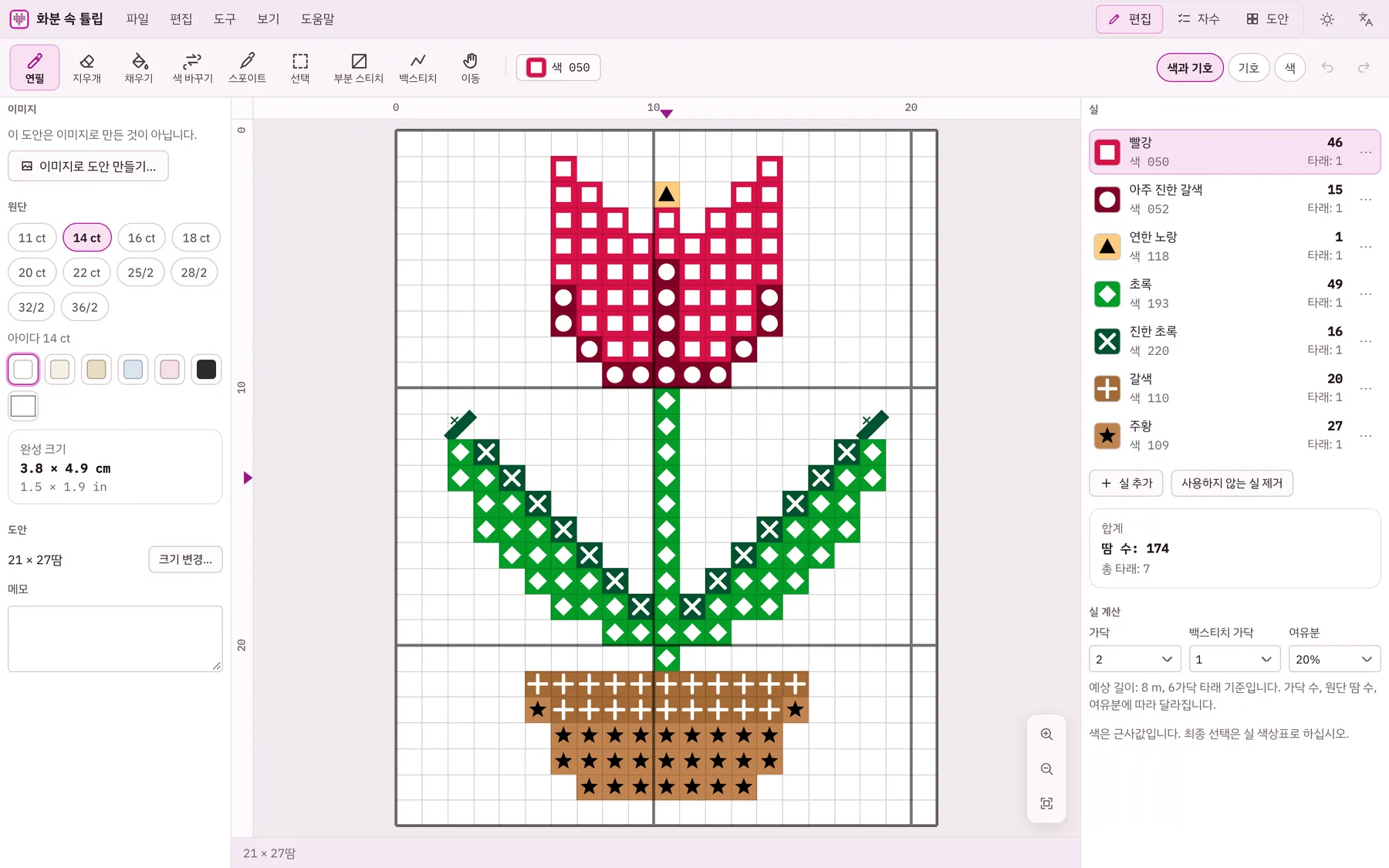Fit the pattern to screen
The width and height of the screenshot is (1389, 868).
(1046, 804)
